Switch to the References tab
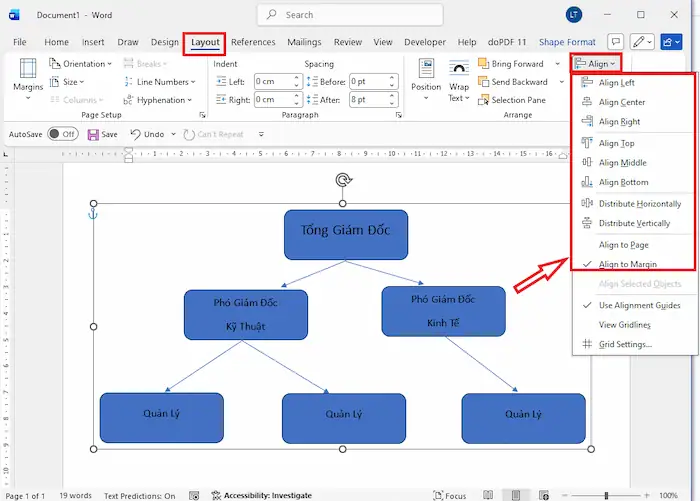700x501 pixels. click(x=253, y=43)
